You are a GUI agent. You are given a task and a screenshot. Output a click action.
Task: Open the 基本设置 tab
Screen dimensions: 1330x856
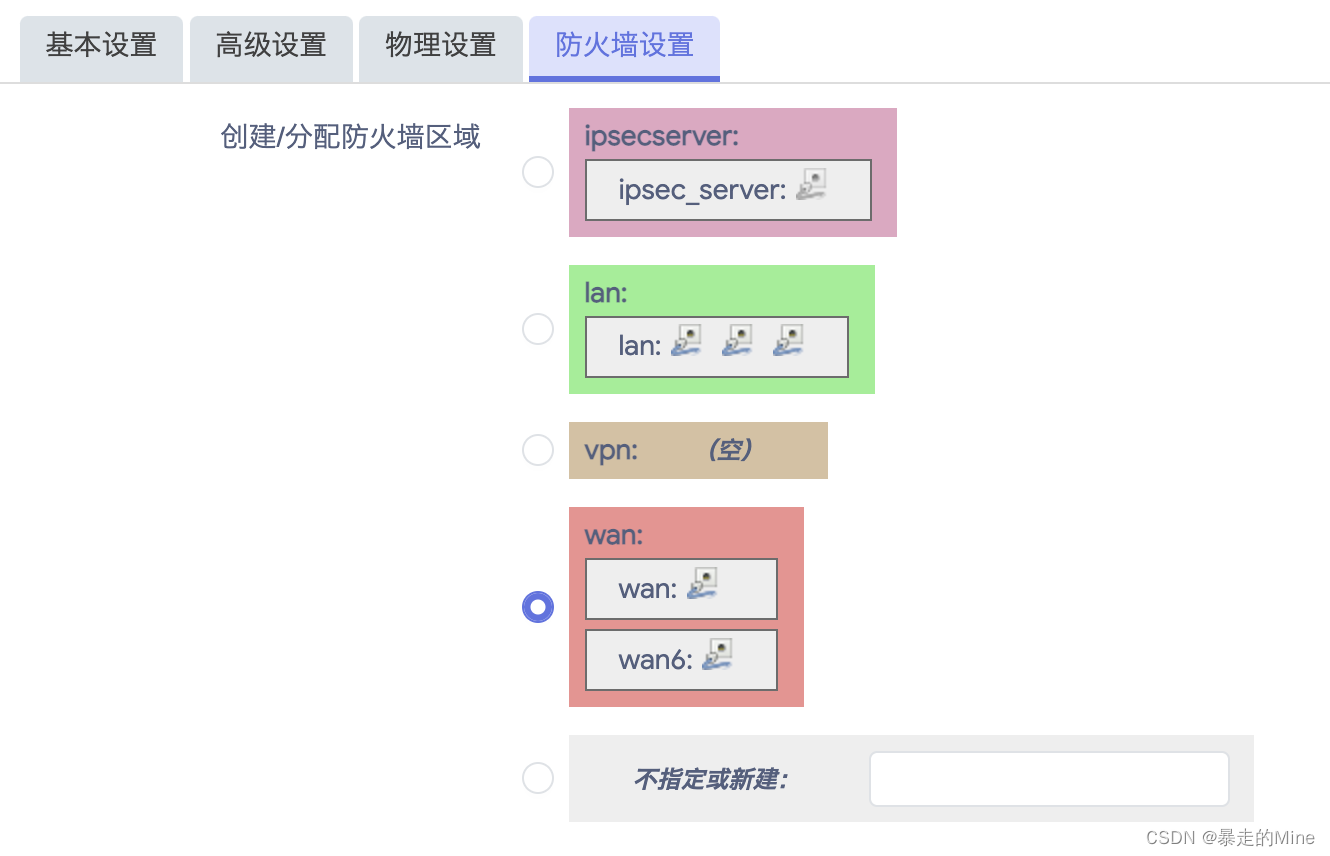(x=101, y=48)
